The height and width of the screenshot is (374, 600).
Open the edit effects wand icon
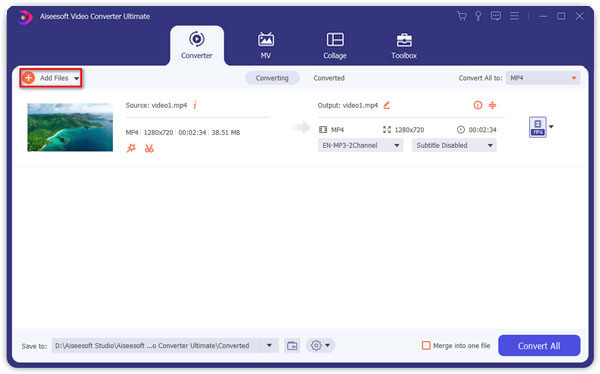pyautogui.click(x=131, y=148)
